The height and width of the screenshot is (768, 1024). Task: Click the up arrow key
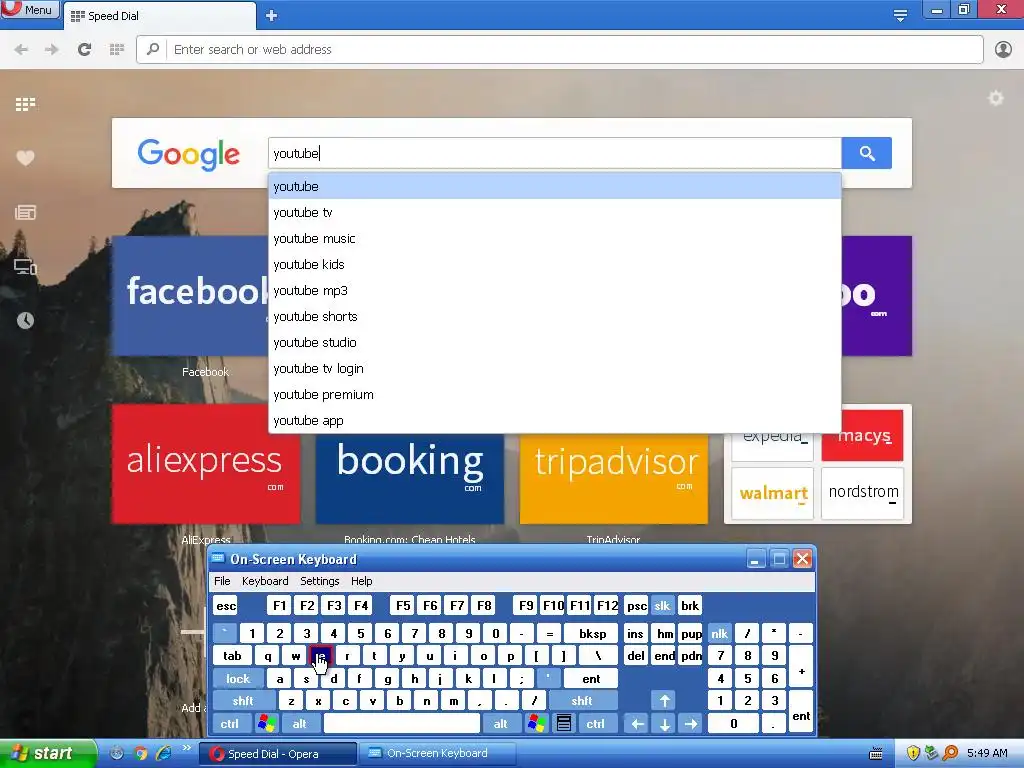pyautogui.click(x=664, y=701)
